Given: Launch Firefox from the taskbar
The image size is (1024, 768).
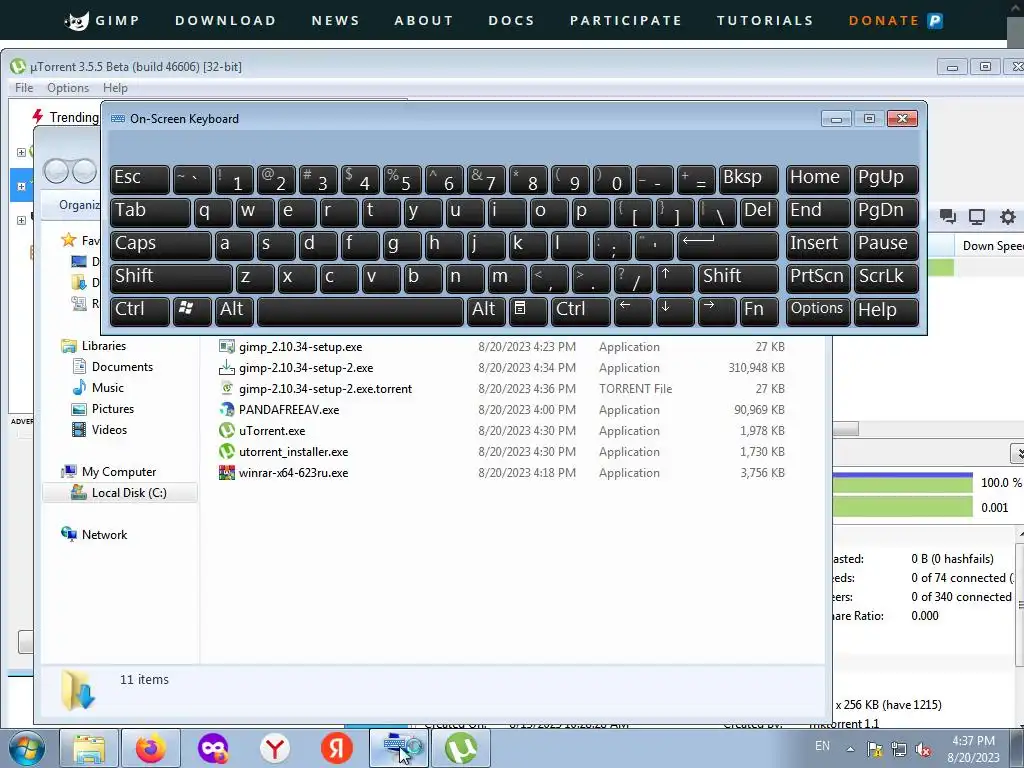Looking at the screenshot, I should 151,748.
